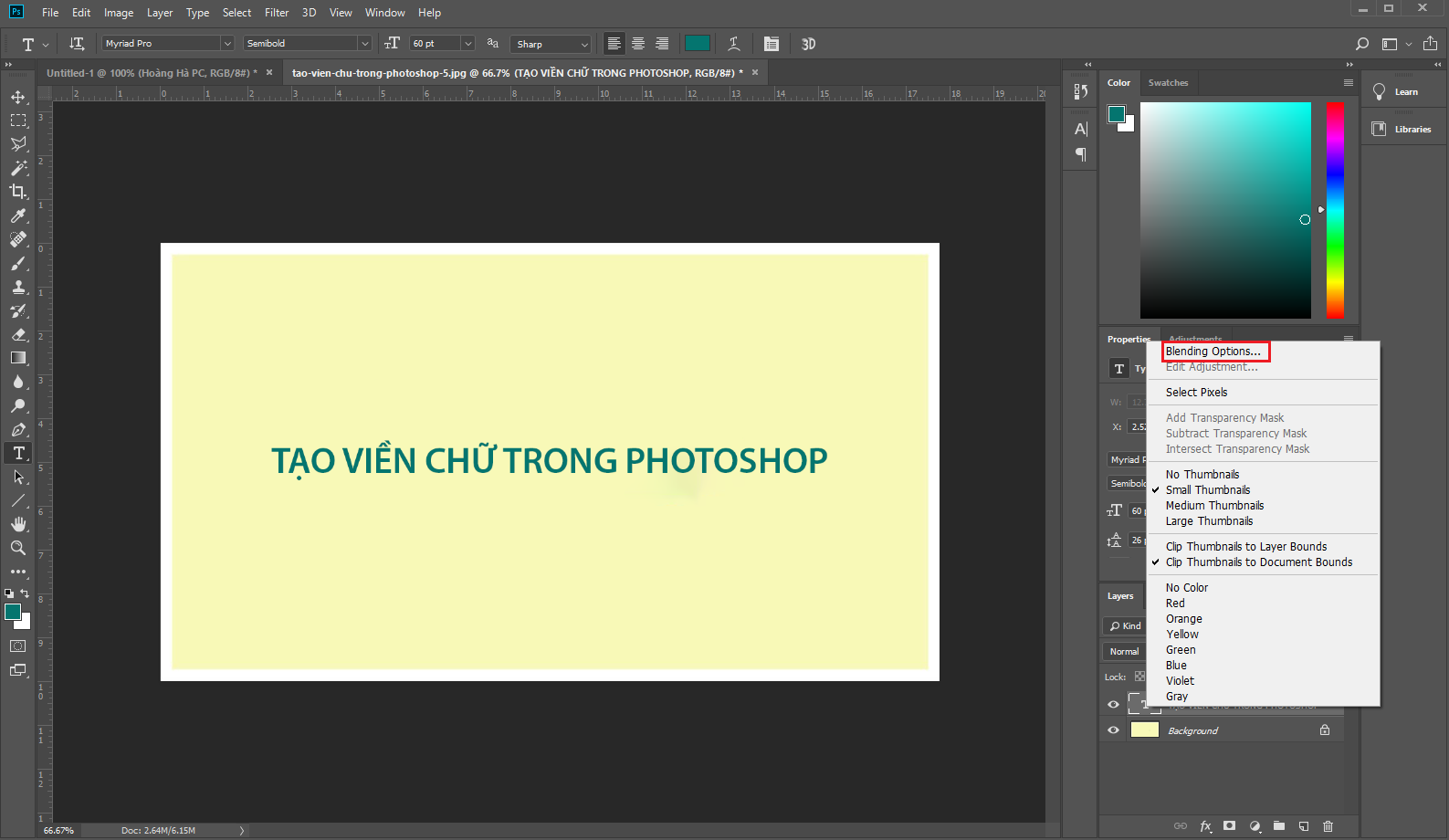Center text alignment in options bar
The image size is (1449, 840).
coord(638,44)
